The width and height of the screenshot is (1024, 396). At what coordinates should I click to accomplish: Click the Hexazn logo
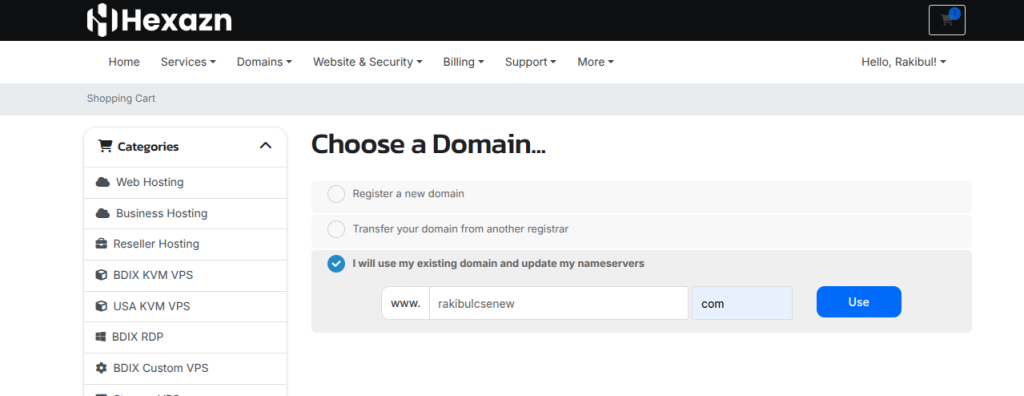pyautogui.click(x=159, y=20)
